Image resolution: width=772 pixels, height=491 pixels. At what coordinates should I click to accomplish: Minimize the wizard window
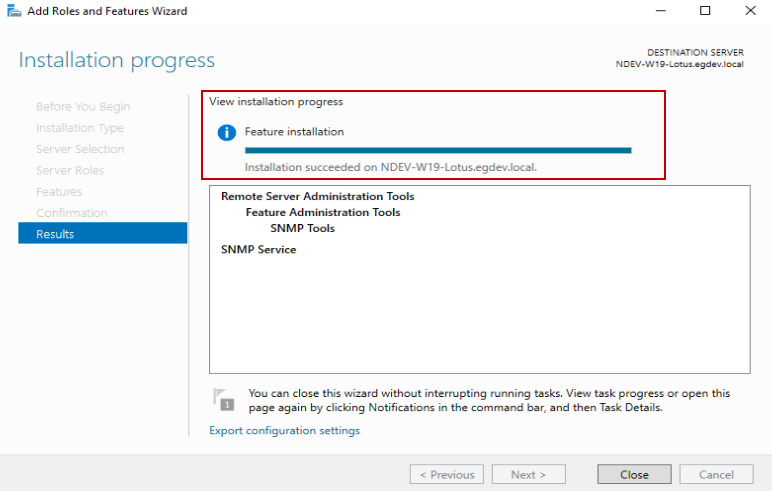point(661,11)
